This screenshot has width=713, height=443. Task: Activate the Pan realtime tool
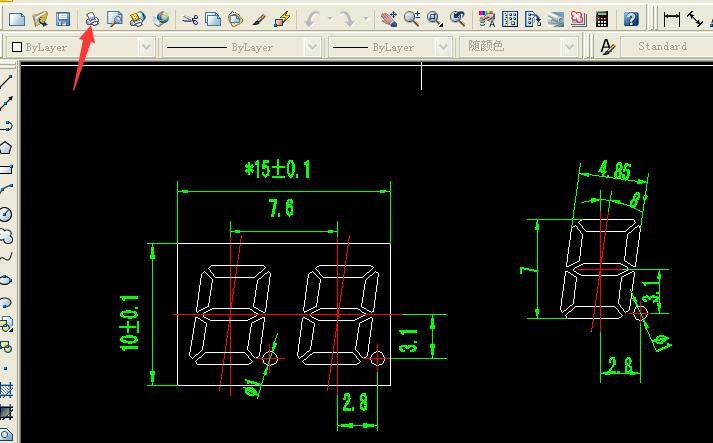point(389,19)
